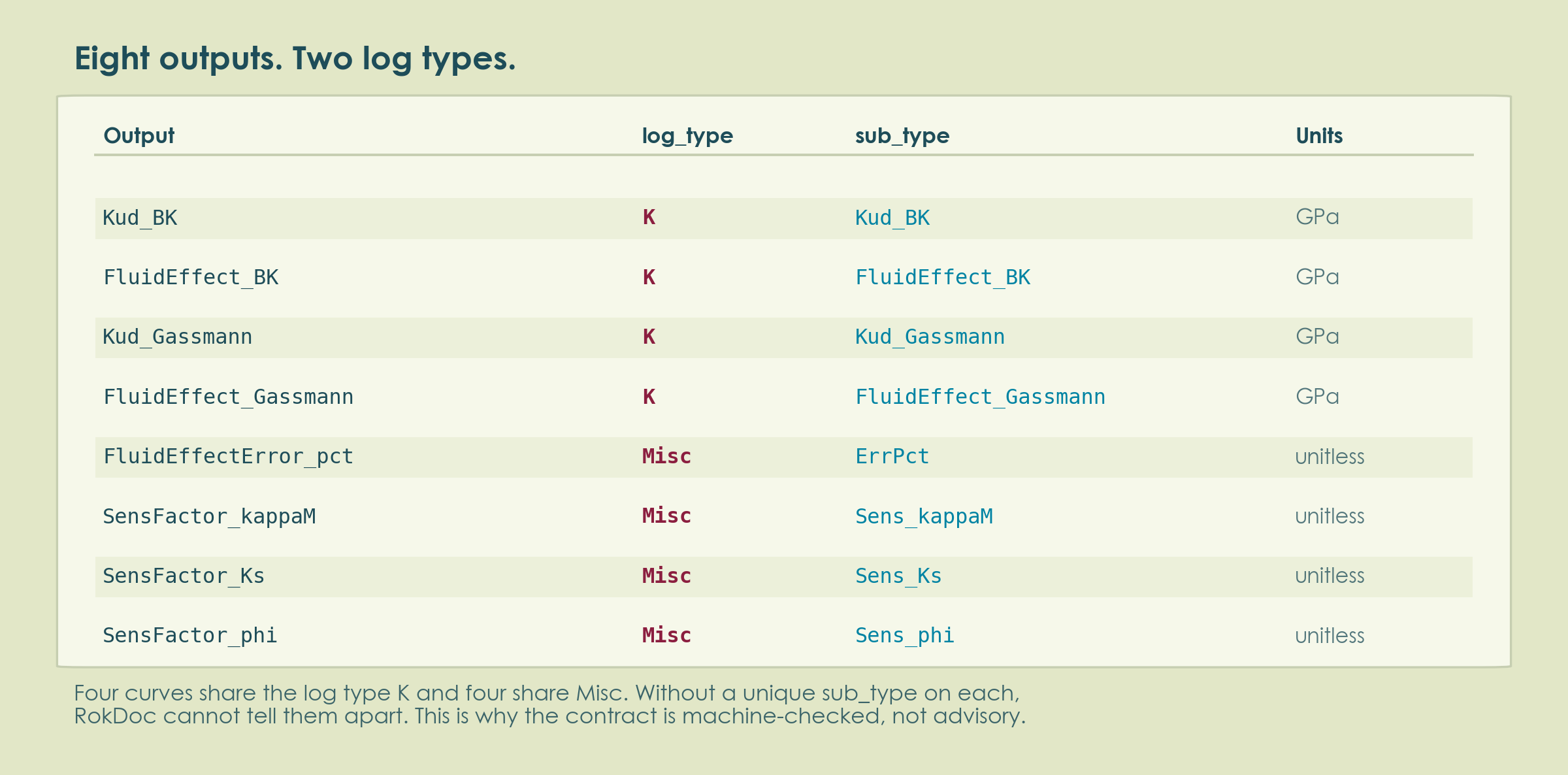Viewport: 1568px width, 775px height.
Task: Click the sub_type column header
Action: click(902, 136)
